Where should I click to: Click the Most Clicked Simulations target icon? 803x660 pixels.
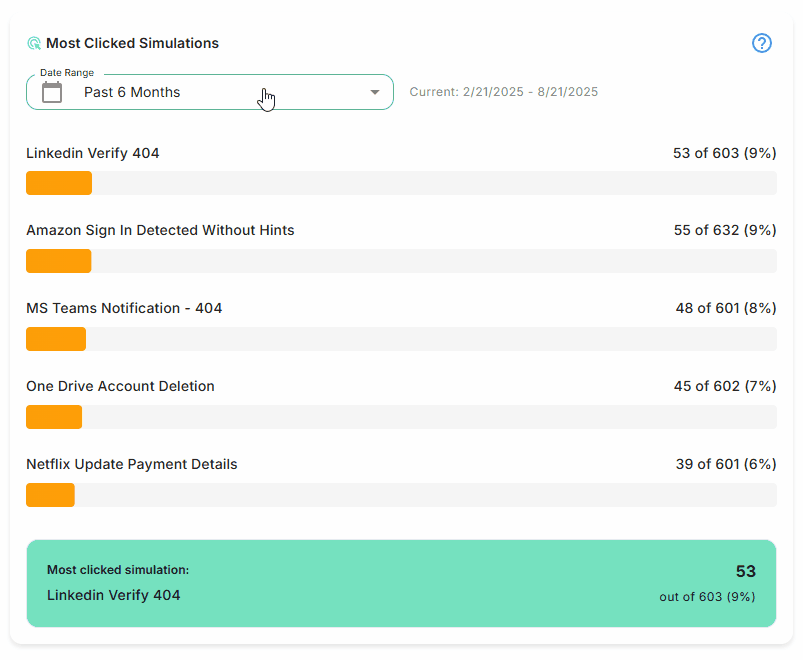pos(34,44)
